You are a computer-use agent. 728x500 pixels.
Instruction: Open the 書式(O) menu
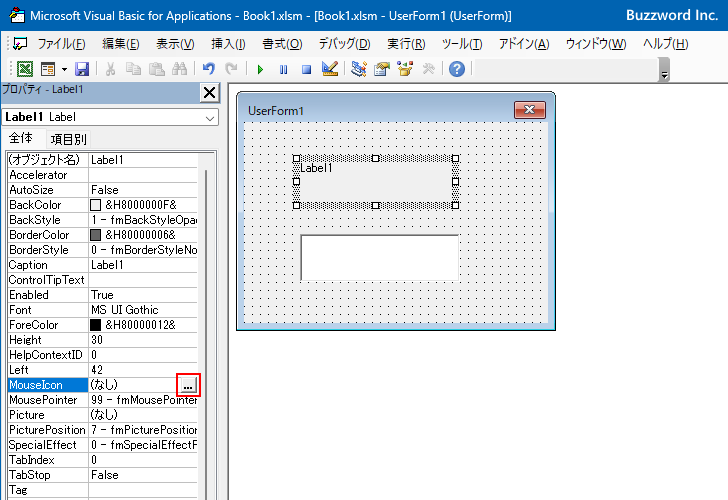point(282,44)
